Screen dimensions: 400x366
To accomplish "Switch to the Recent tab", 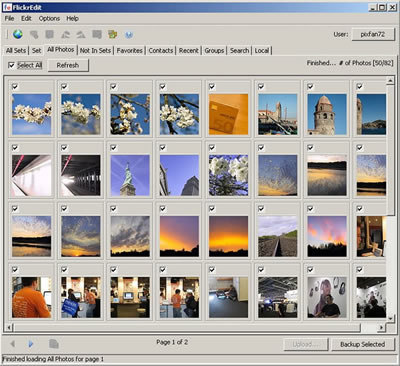I will click(x=189, y=51).
